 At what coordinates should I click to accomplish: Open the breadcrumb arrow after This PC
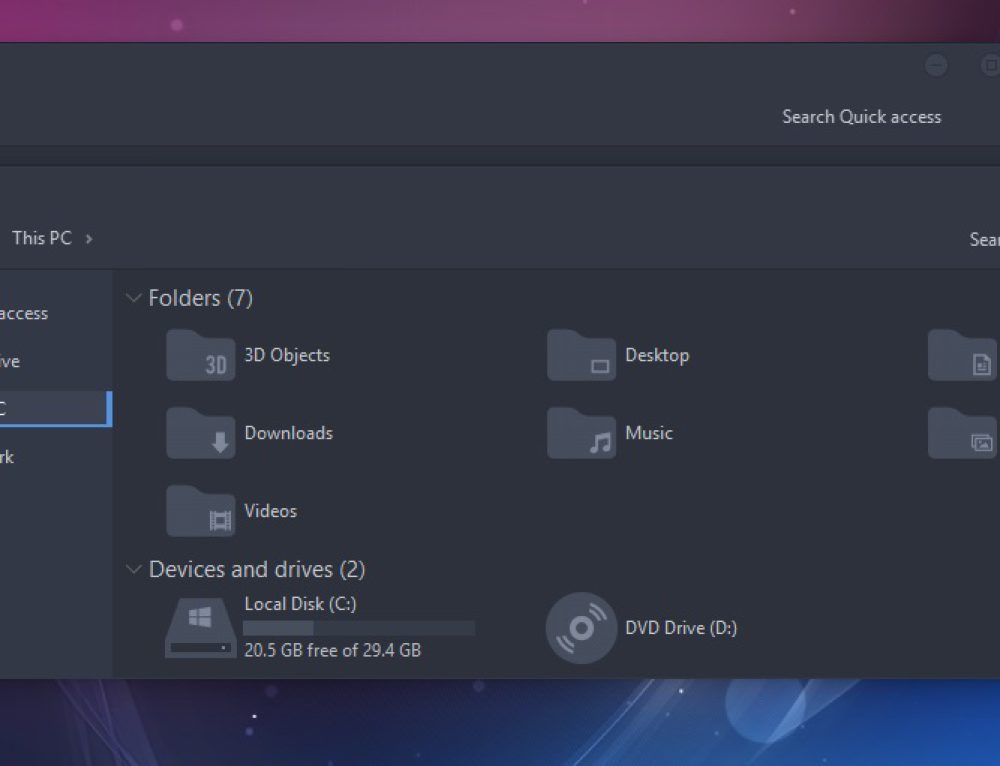(88, 238)
